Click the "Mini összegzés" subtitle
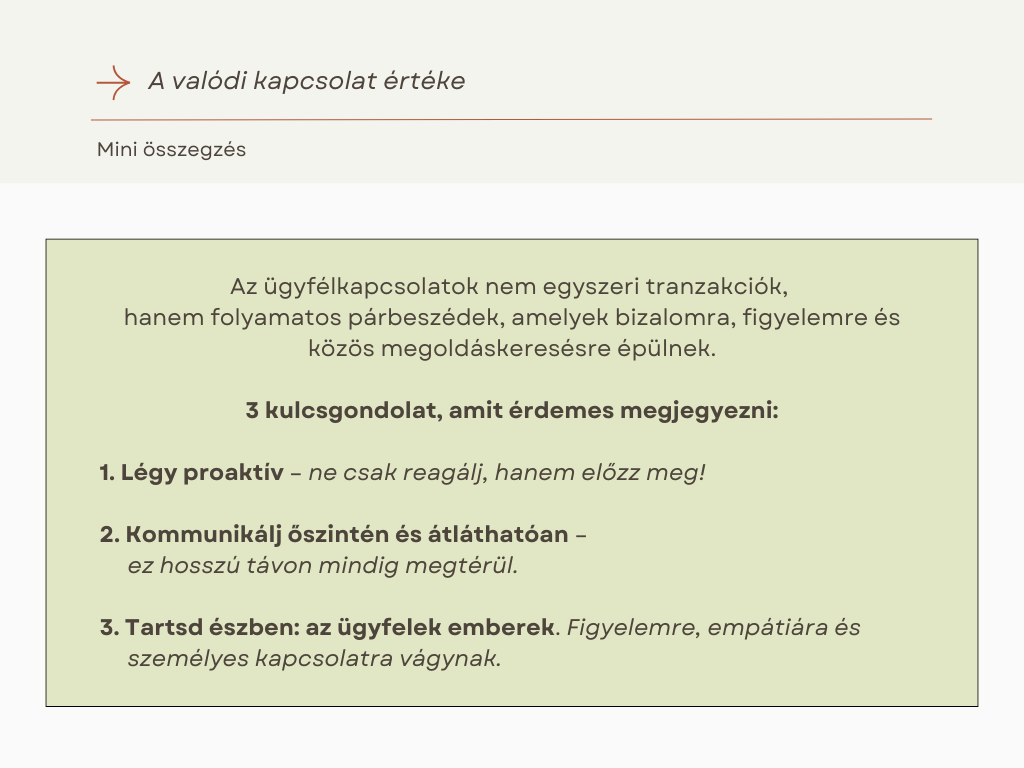Viewport: 1024px width, 768px height. point(171,150)
